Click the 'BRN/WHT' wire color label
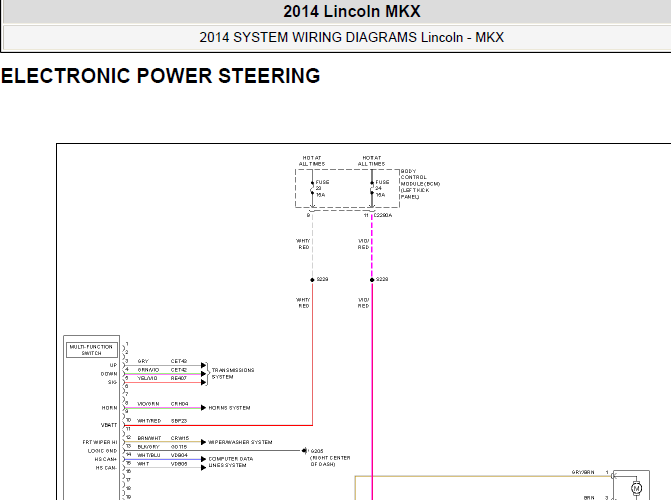The width and height of the screenshot is (671, 500). coord(149,438)
